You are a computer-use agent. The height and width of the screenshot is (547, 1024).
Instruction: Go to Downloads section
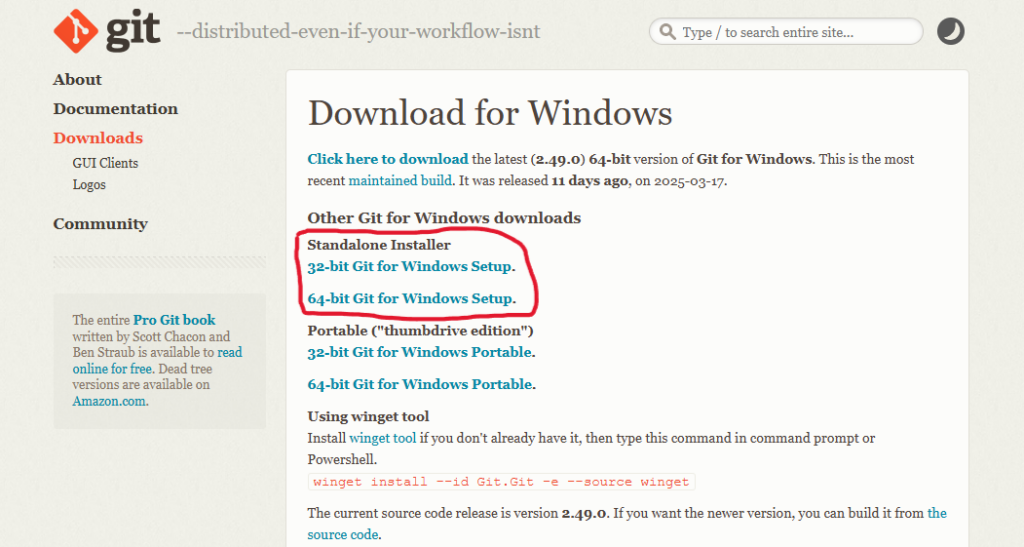click(98, 138)
